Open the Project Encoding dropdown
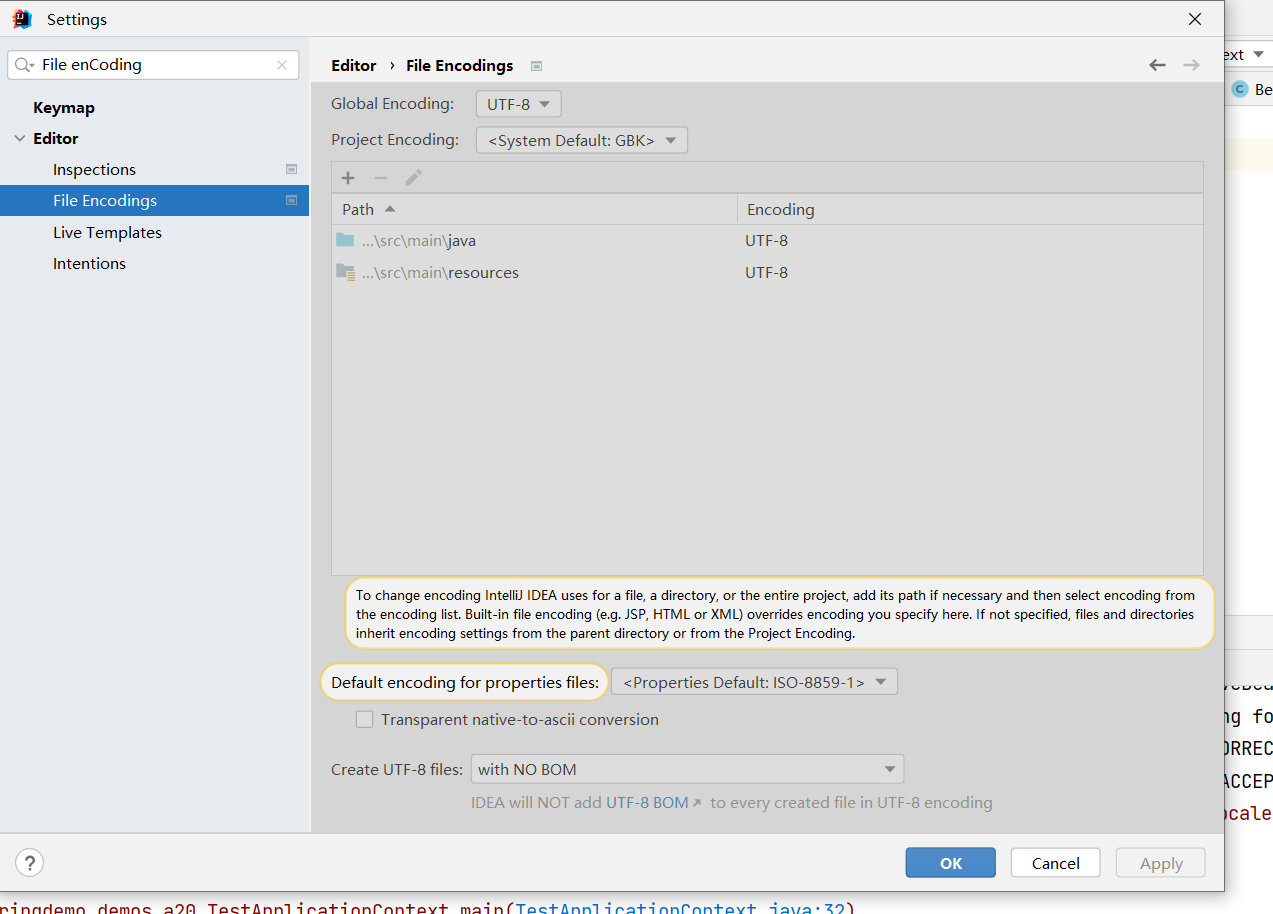Image resolution: width=1273 pixels, height=914 pixels. 581,140
